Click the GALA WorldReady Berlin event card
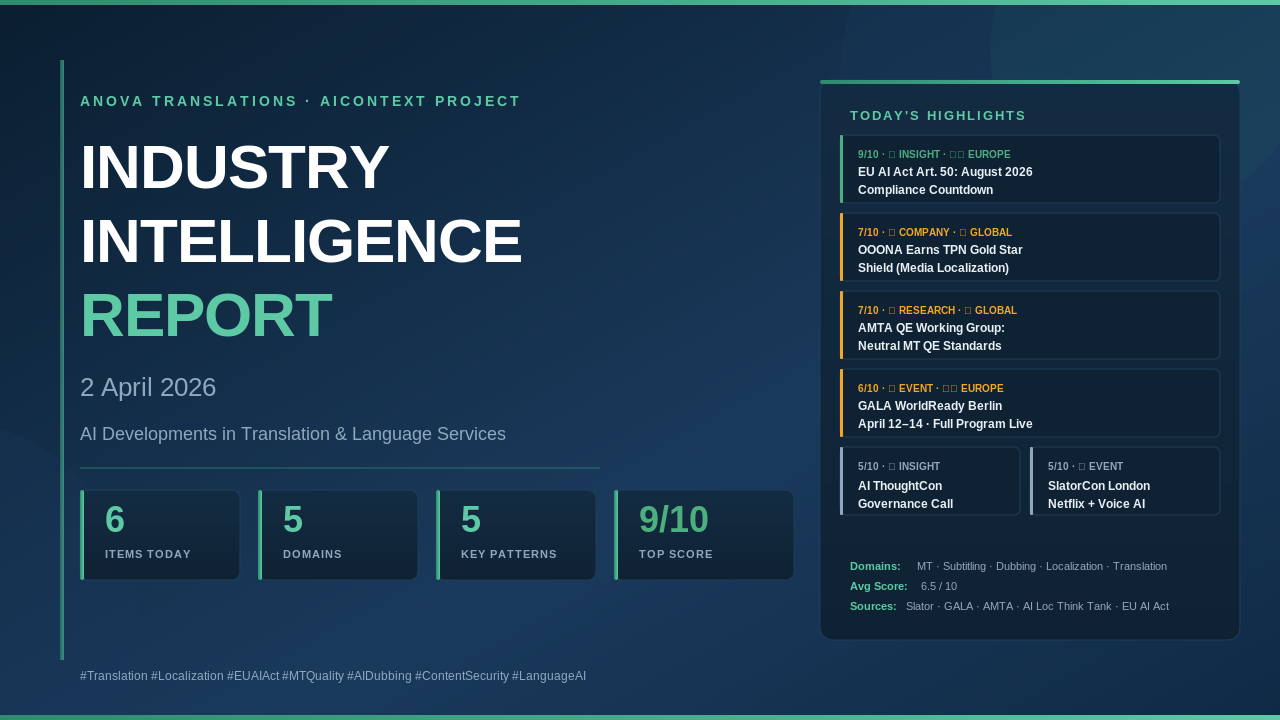 coord(1030,403)
